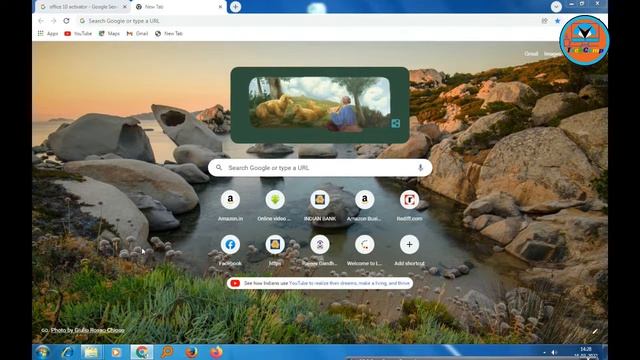Select Chrome in the taskbar
The height and width of the screenshot is (360, 640).
[x=142, y=352]
